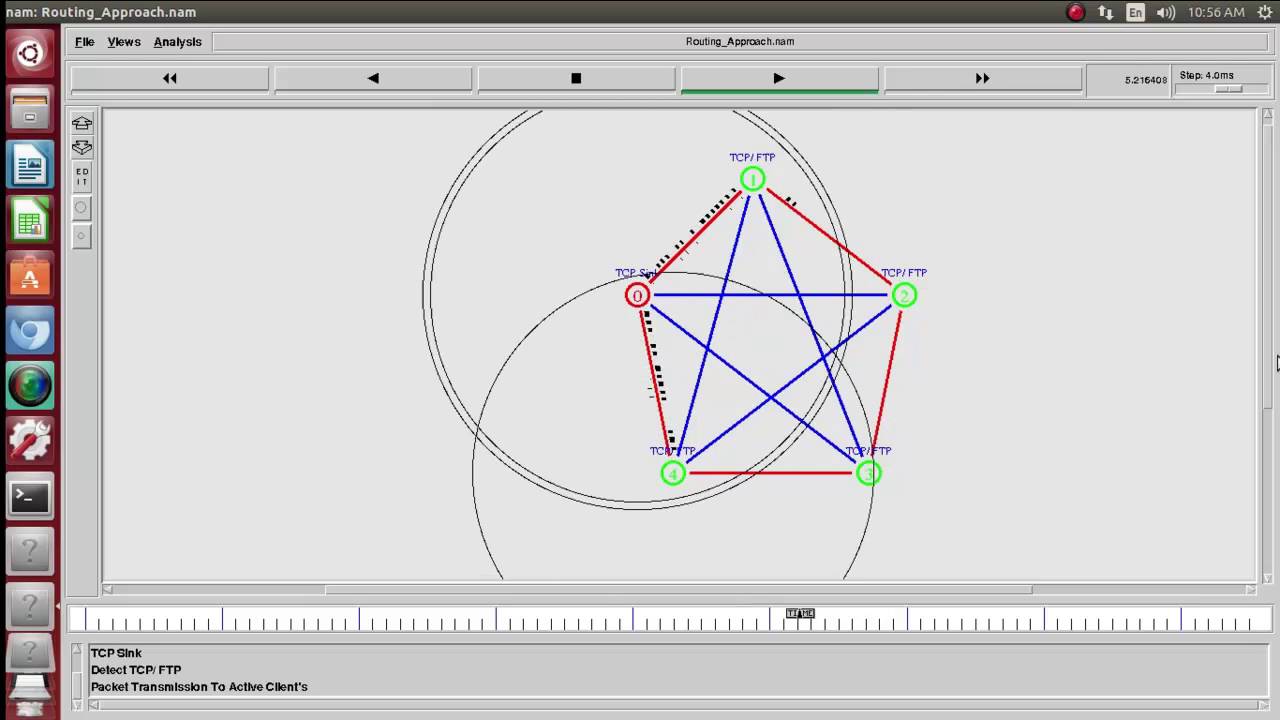Click the Routing_Approach.nam title field
Screen dimensions: 1280x720
[x=740, y=42]
